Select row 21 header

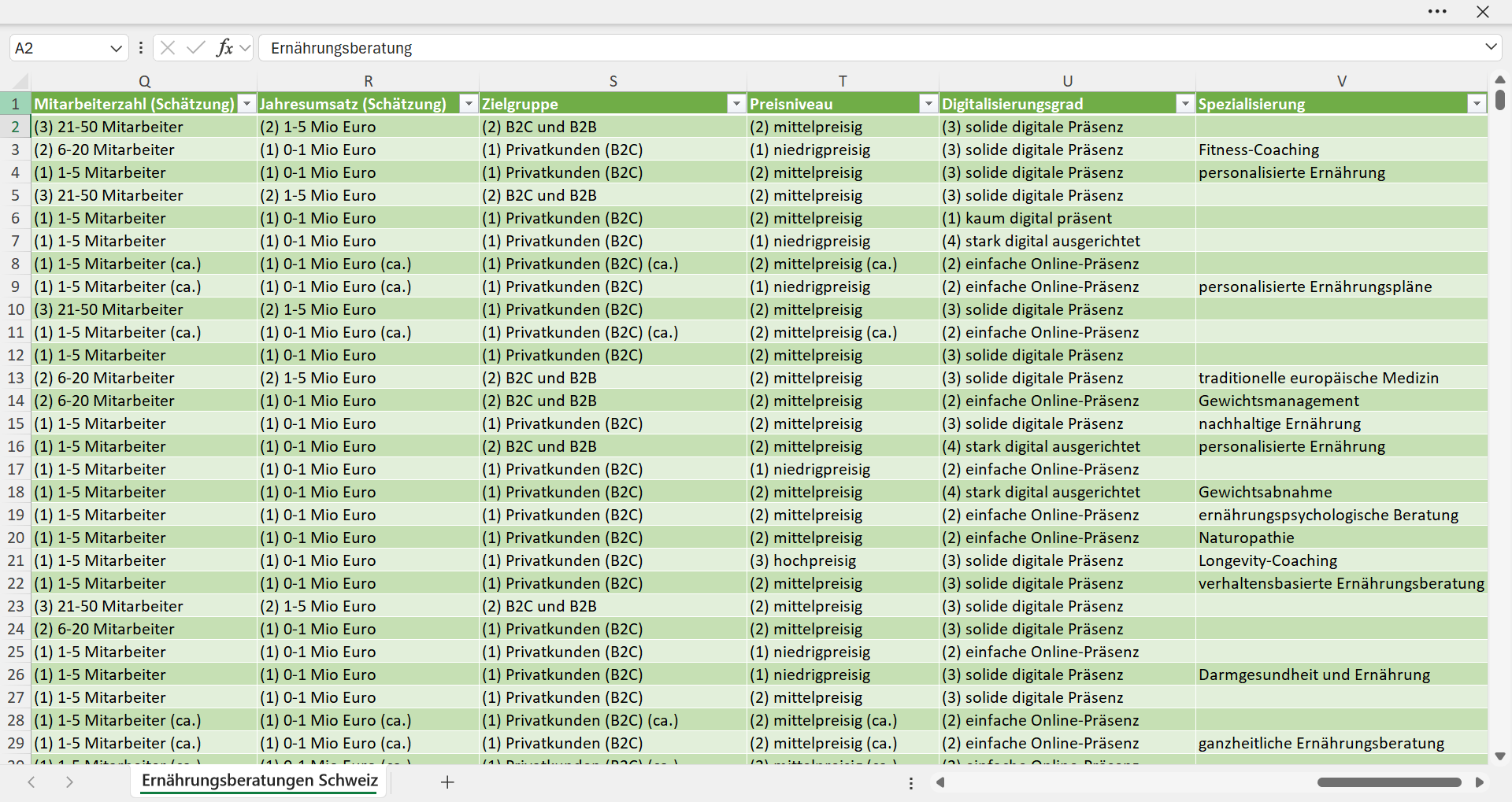click(x=16, y=560)
